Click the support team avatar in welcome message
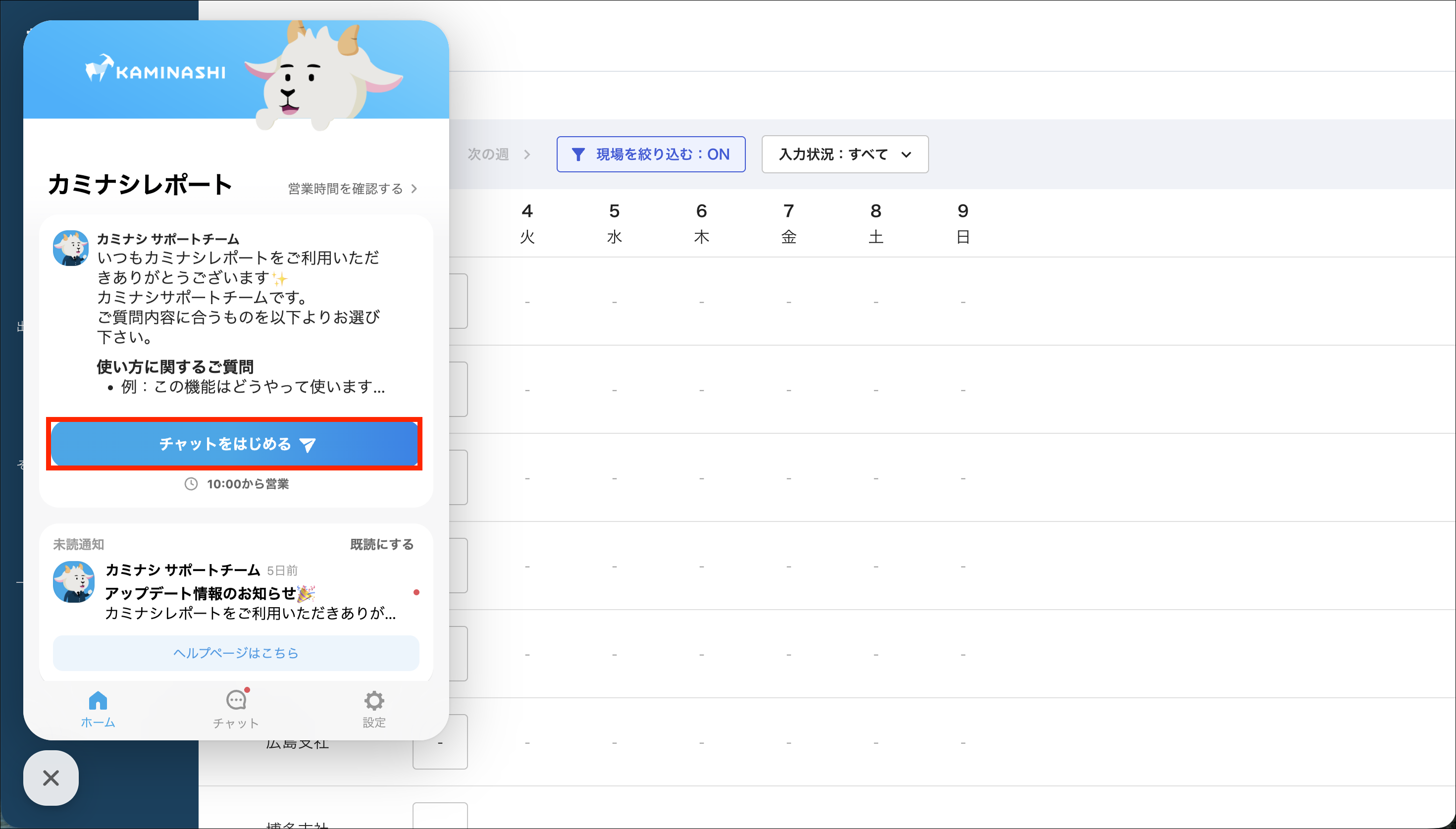 tap(71, 248)
